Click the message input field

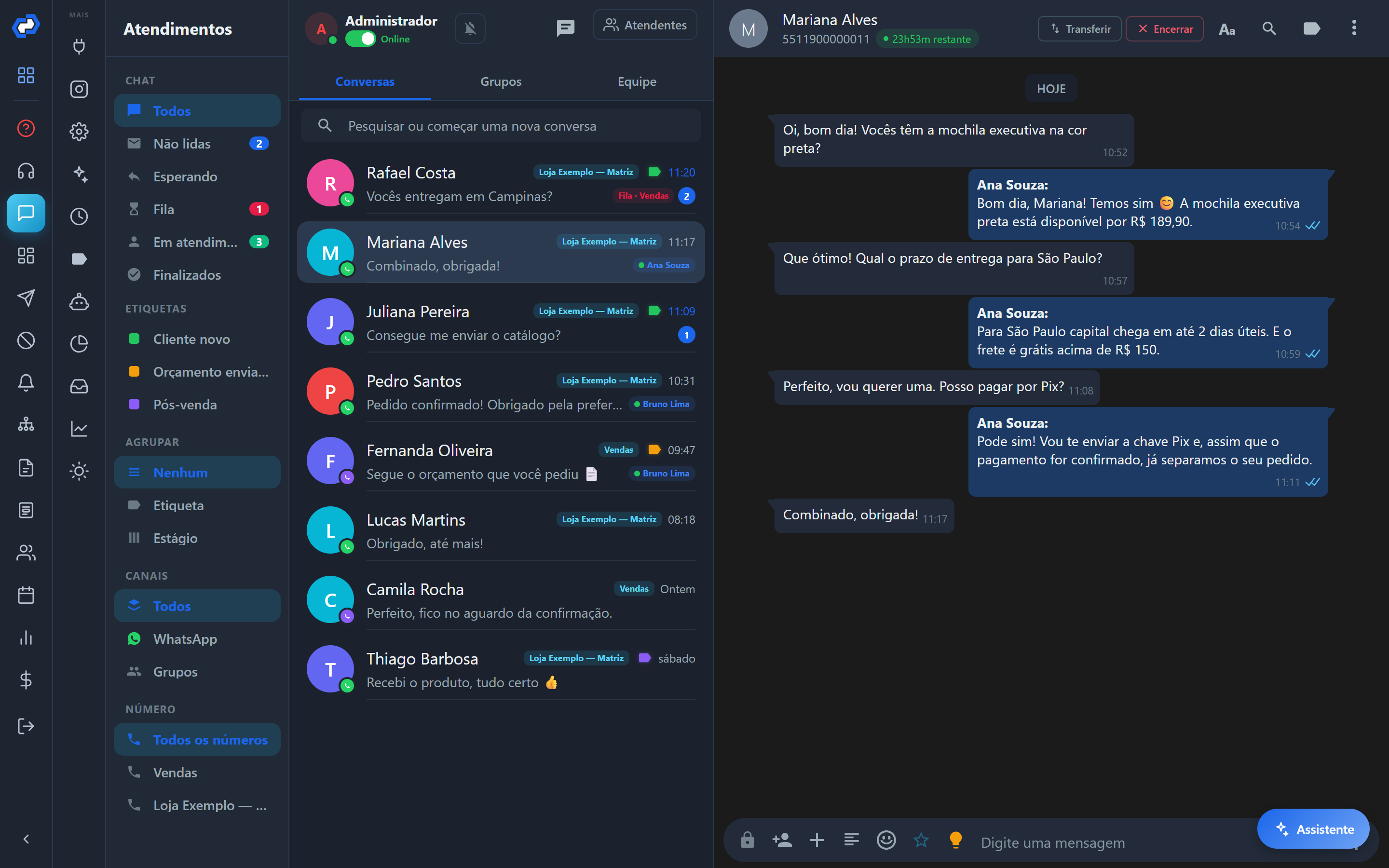(1114, 842)
